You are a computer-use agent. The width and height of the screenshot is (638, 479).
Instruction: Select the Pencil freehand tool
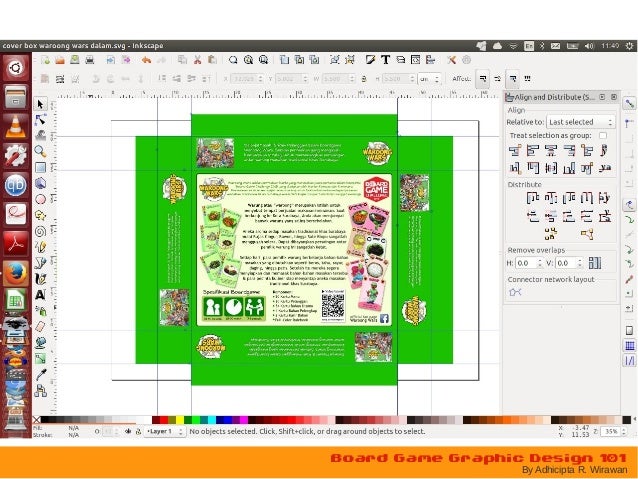tap(40, 247)
